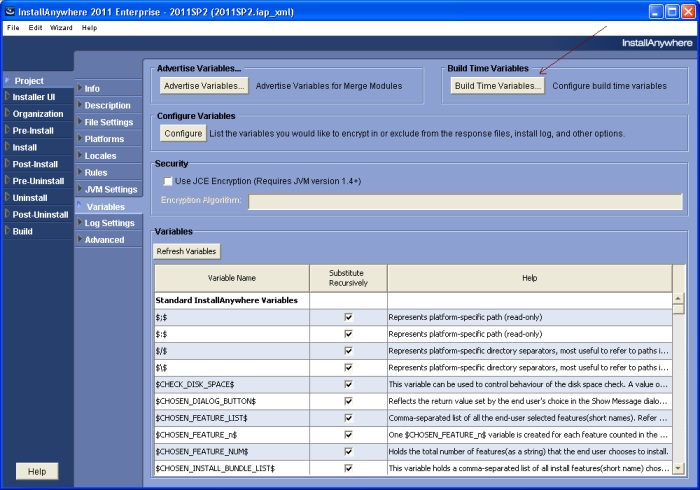Toggle Substitute Recursively for $CHOSEN_FEATURE_n$

tap(348, 435)
